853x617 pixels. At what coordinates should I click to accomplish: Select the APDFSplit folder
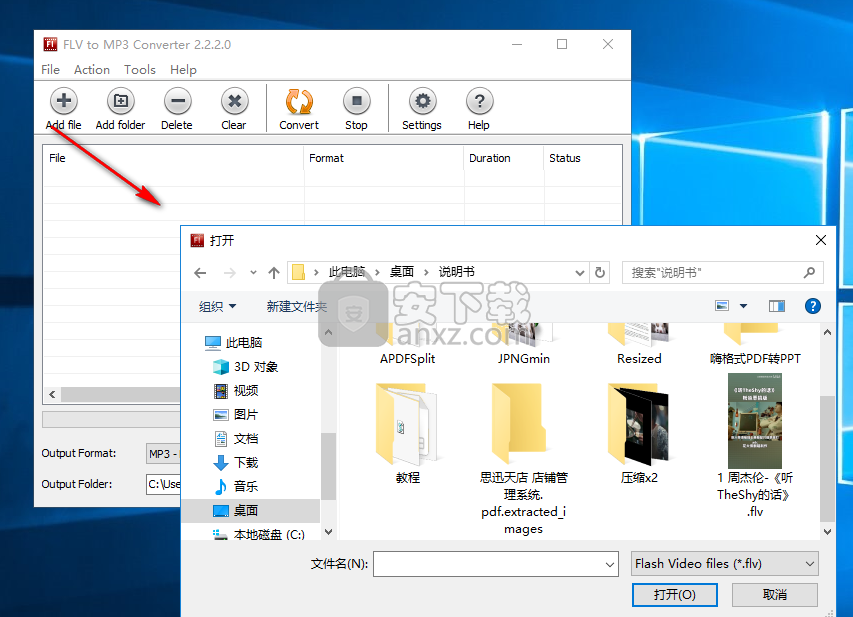[407, 345]
